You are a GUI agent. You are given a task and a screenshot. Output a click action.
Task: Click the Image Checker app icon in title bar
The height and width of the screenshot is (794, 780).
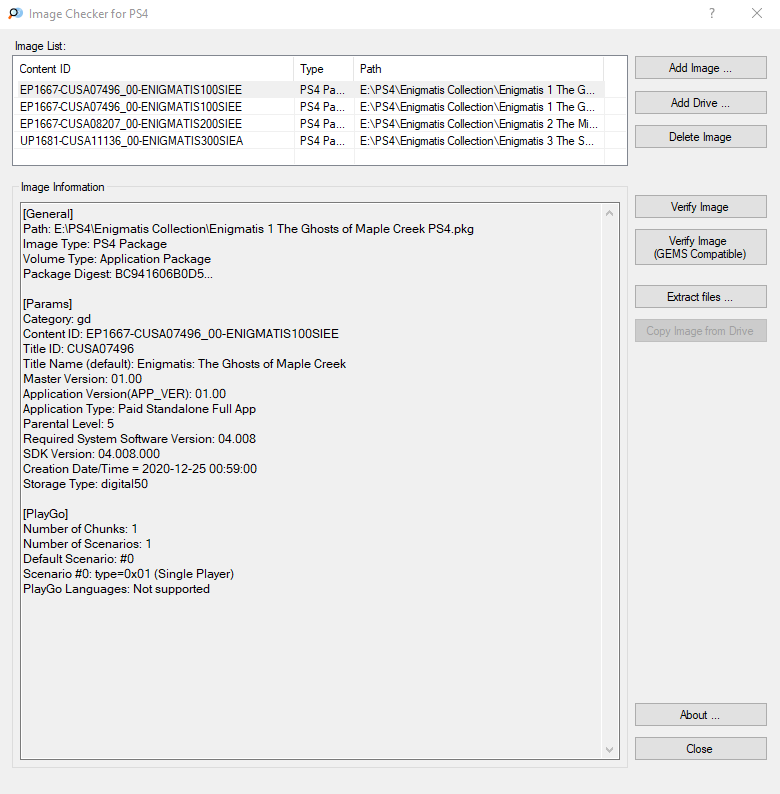(15, 14)
